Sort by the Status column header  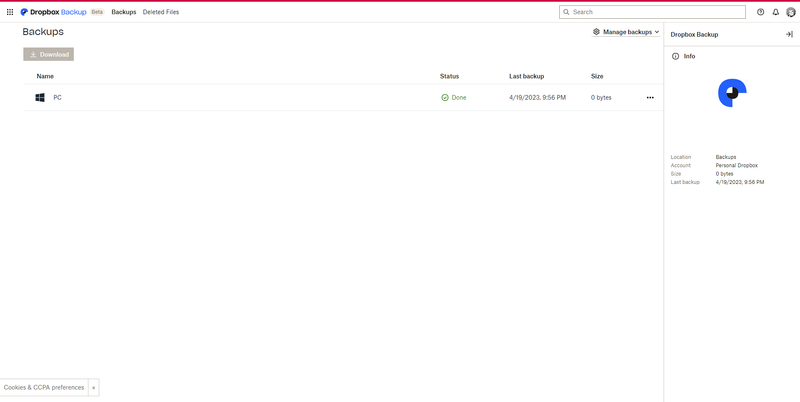tap(449, 76)
